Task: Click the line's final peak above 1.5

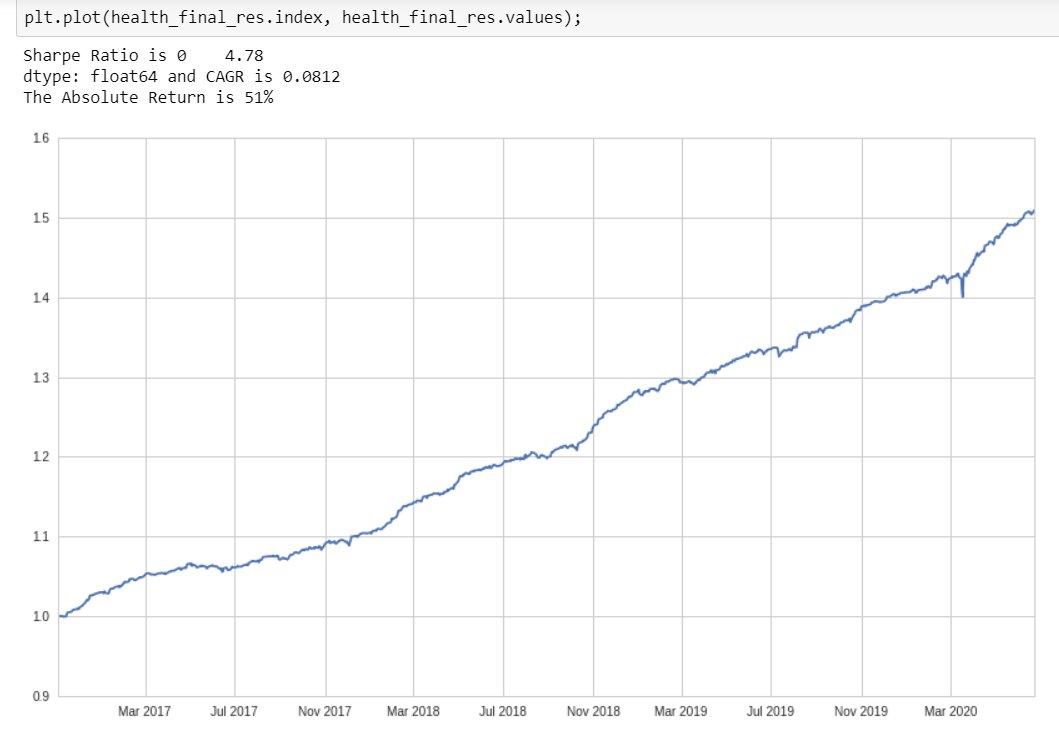Action: tap(1031, 212)
